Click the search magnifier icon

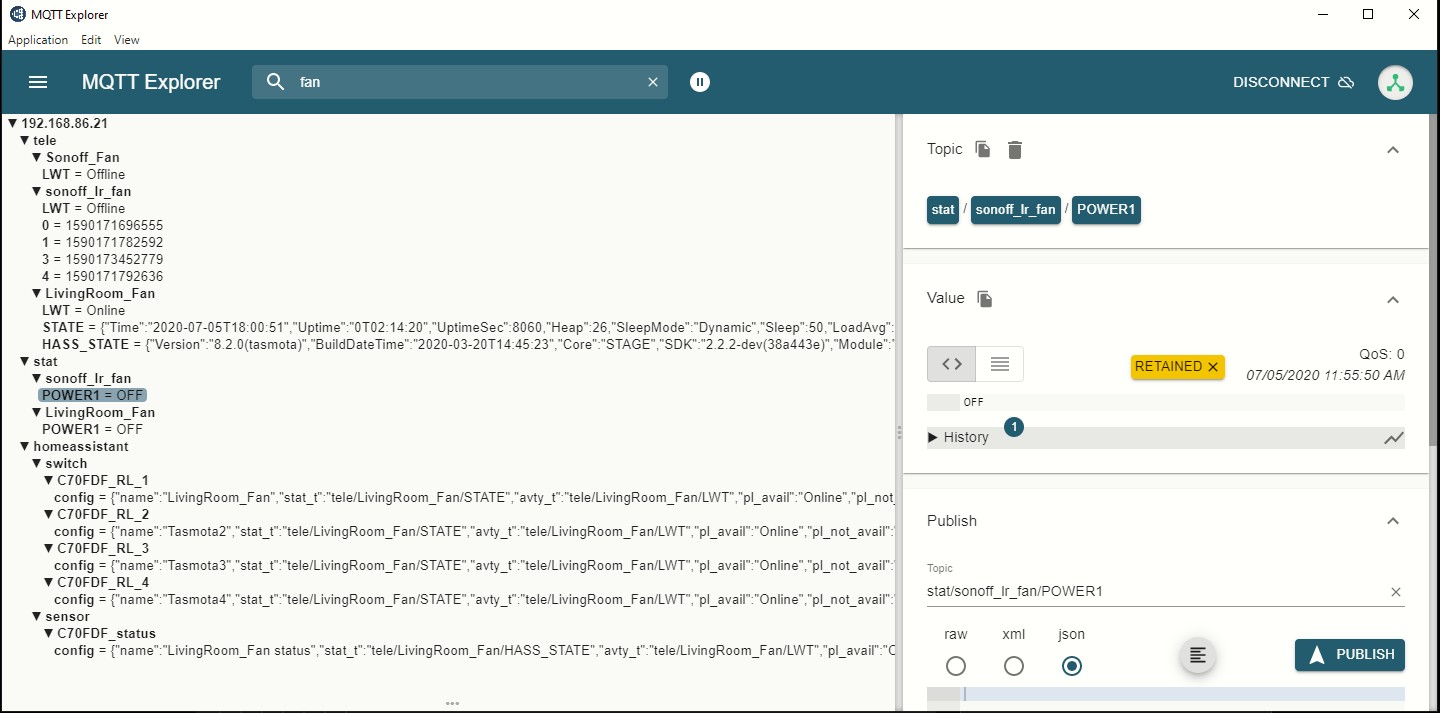(276, 82)
